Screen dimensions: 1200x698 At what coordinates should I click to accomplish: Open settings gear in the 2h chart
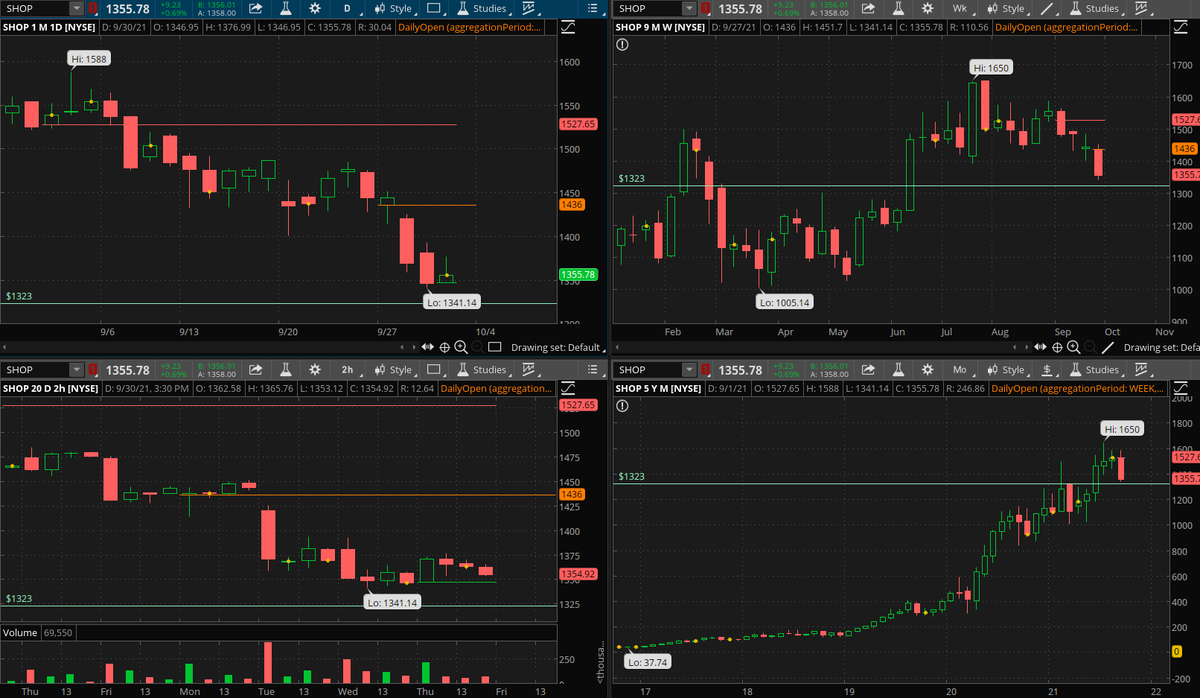(314, 370)
